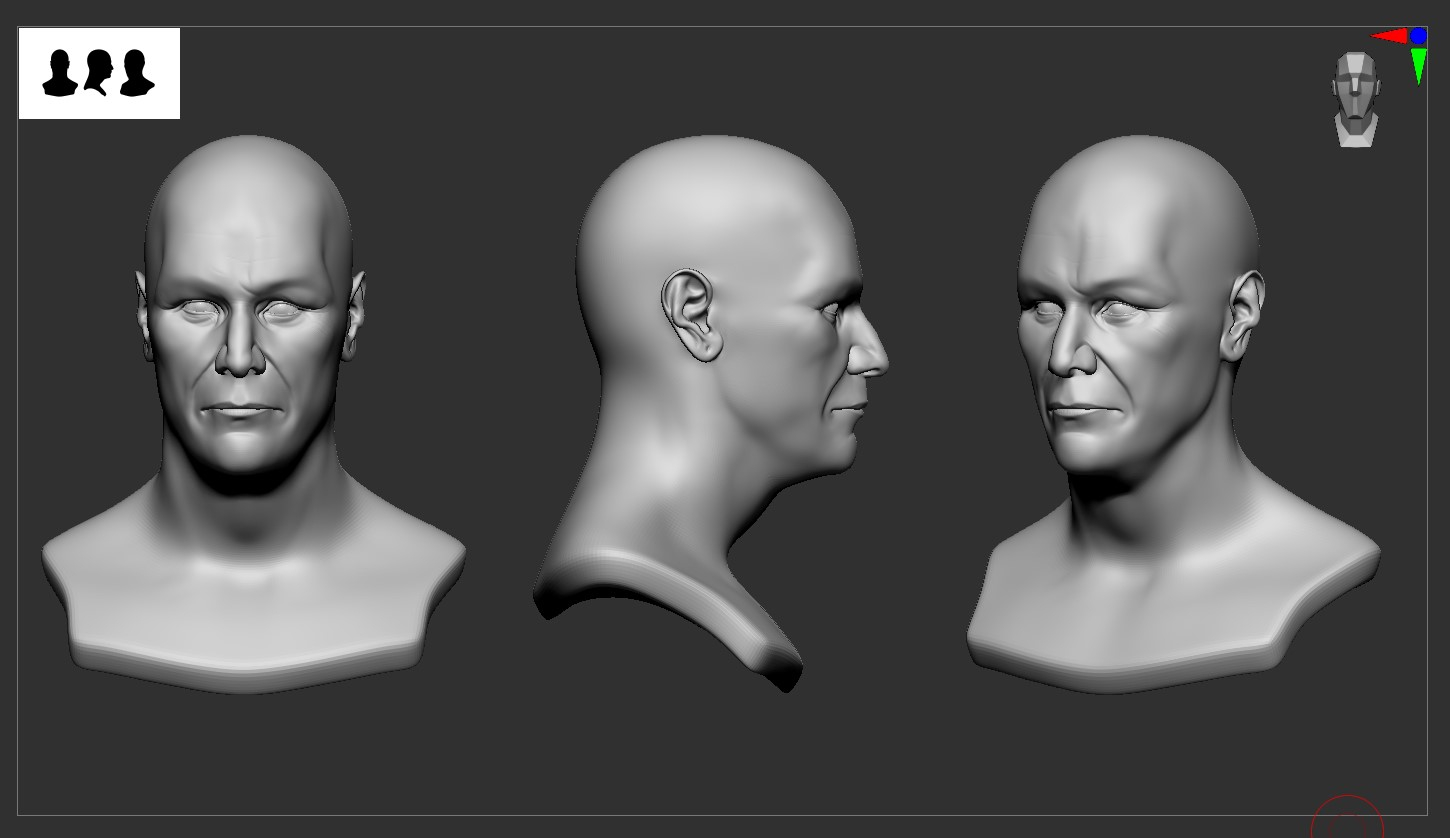1450x838 pixels.
Task: Snap view using the red X-axis cone
Action: point(1388,36)
